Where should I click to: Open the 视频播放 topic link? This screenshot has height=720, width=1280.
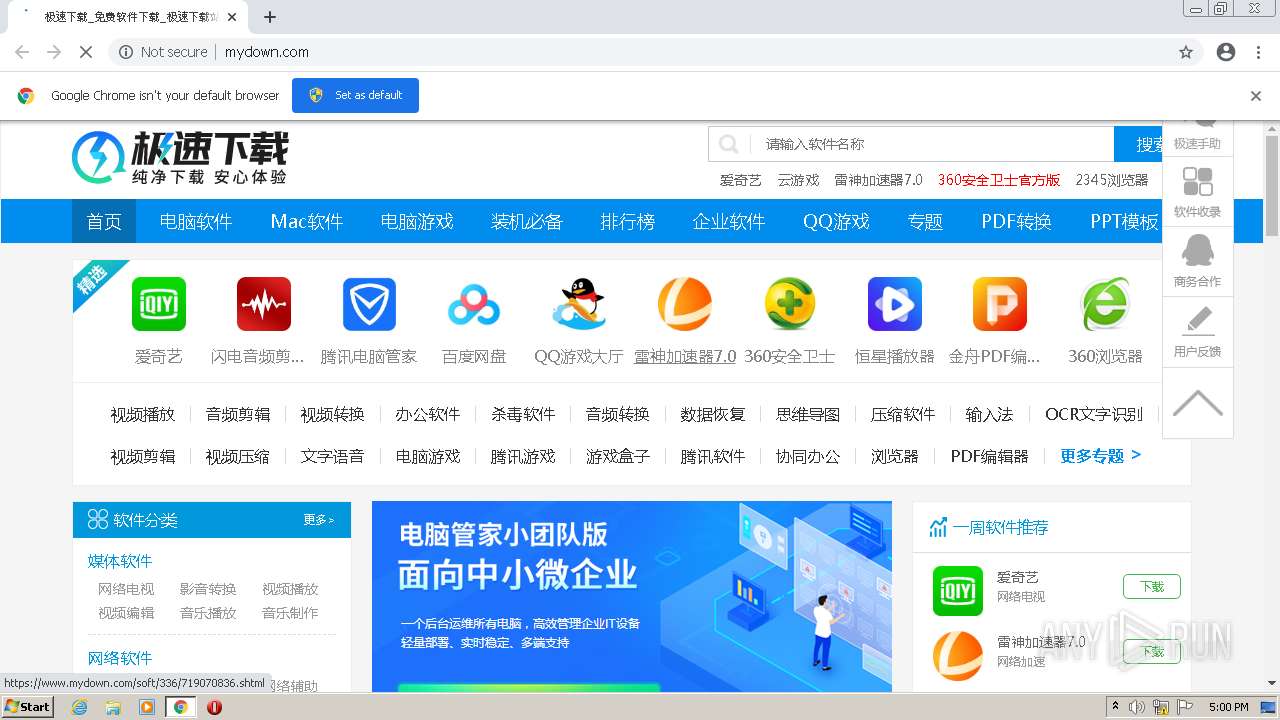pyautogui.click(x=143, y=414)
